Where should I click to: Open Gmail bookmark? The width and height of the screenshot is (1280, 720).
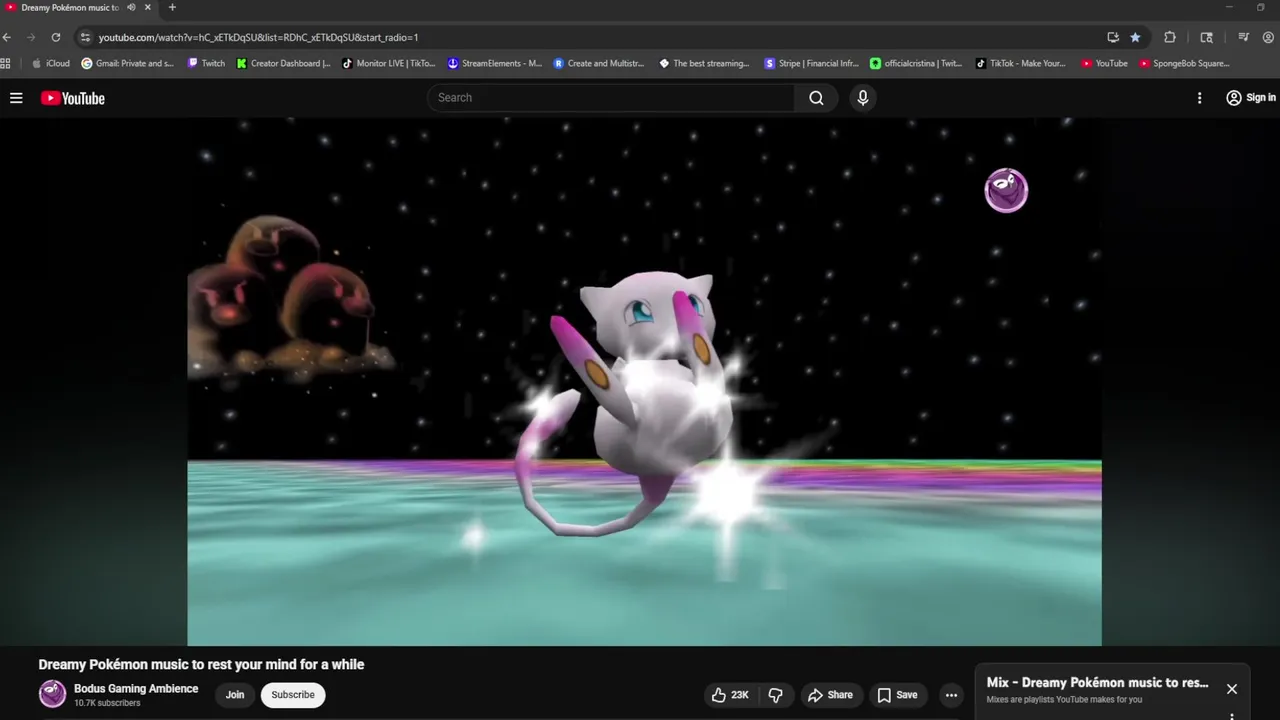[127, 63]
